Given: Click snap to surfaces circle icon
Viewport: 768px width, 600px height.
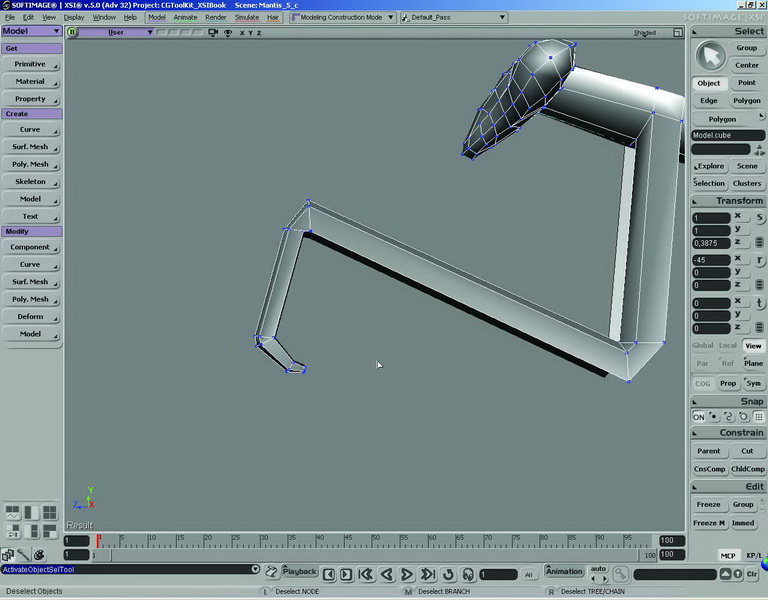Looking at the screenshot, I should (744, 417).
